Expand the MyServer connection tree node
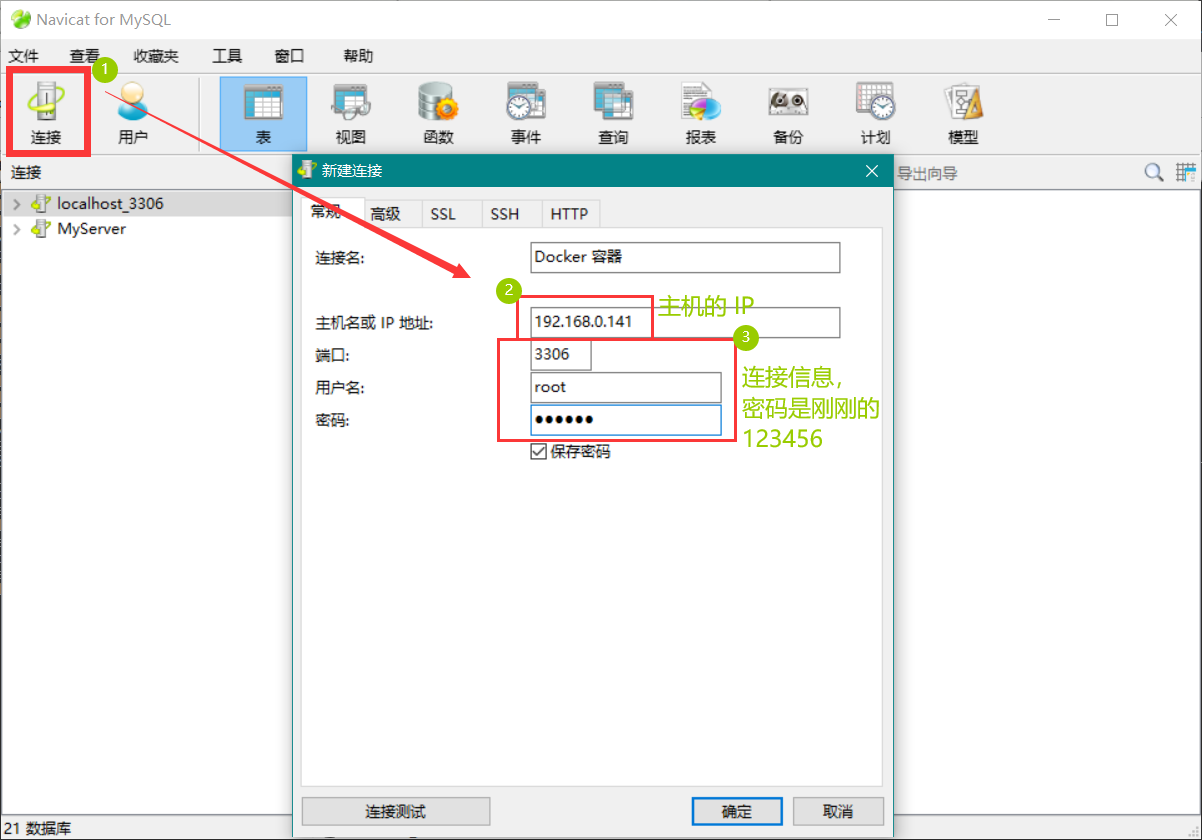Screen dimensions: 1202x840 16,229
